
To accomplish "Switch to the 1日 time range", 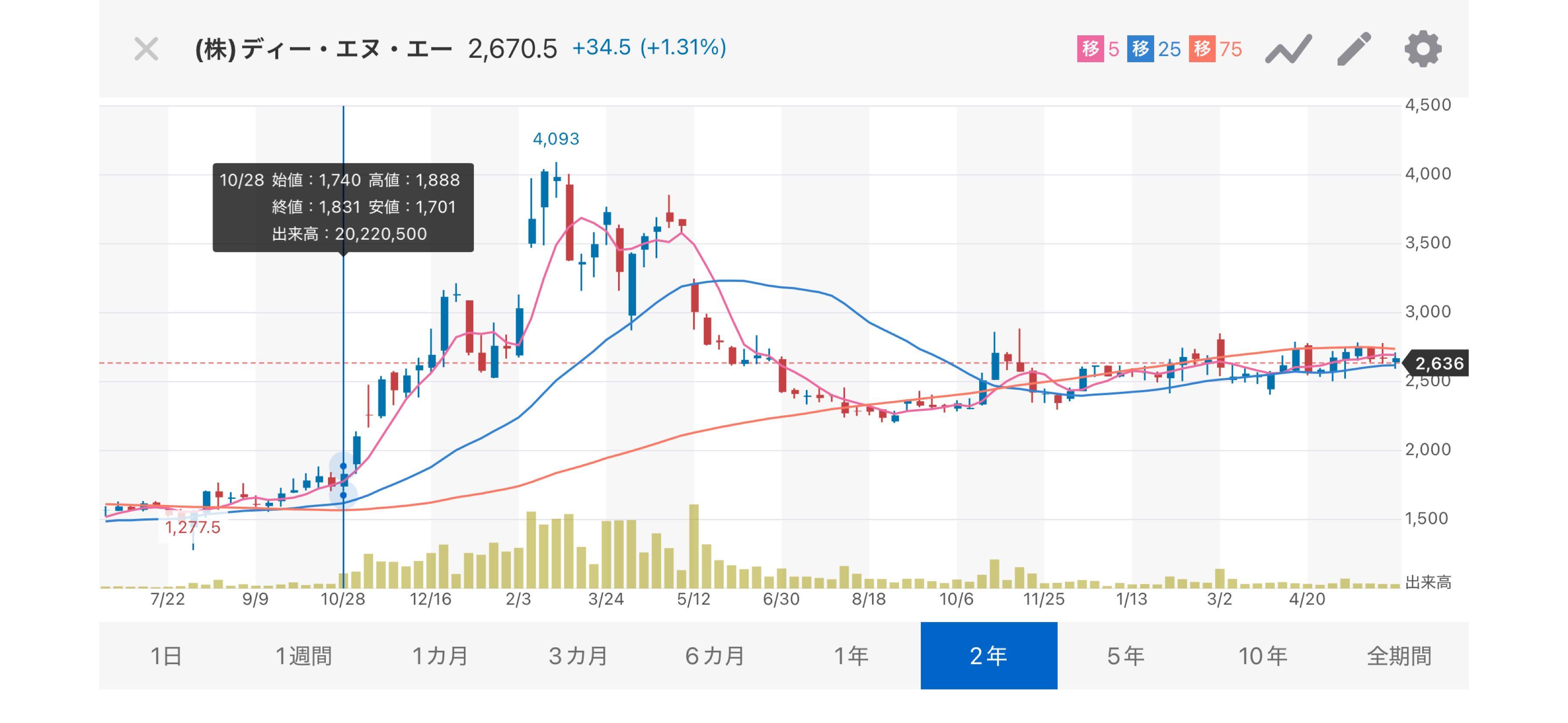I will coord(167,656).
